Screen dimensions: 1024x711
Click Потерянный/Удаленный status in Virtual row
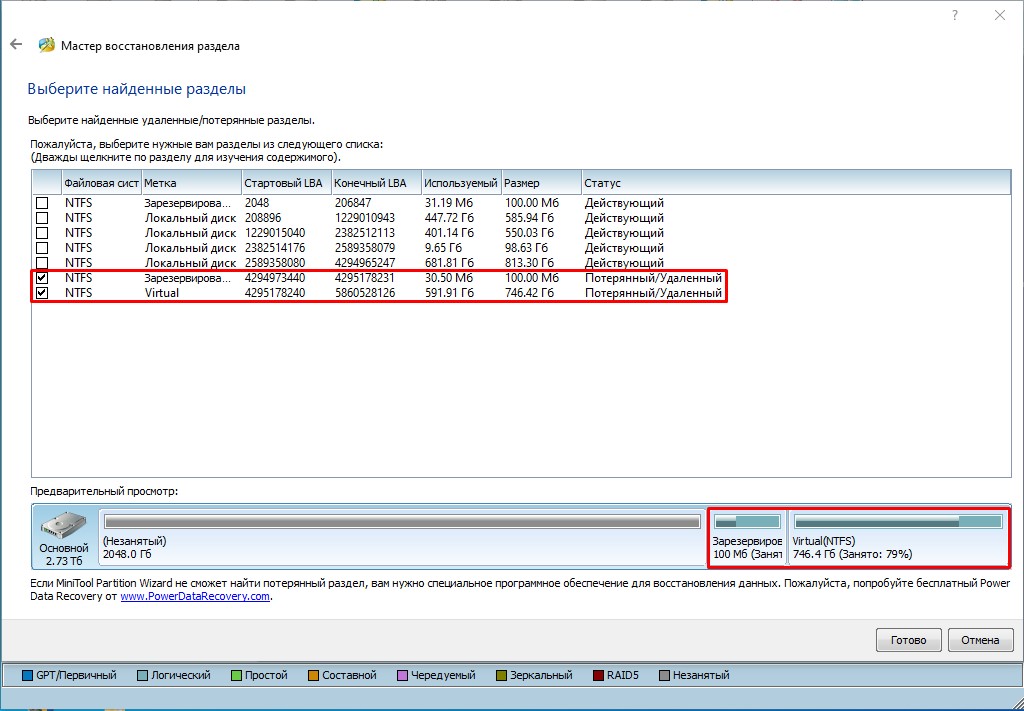(653, 293)
